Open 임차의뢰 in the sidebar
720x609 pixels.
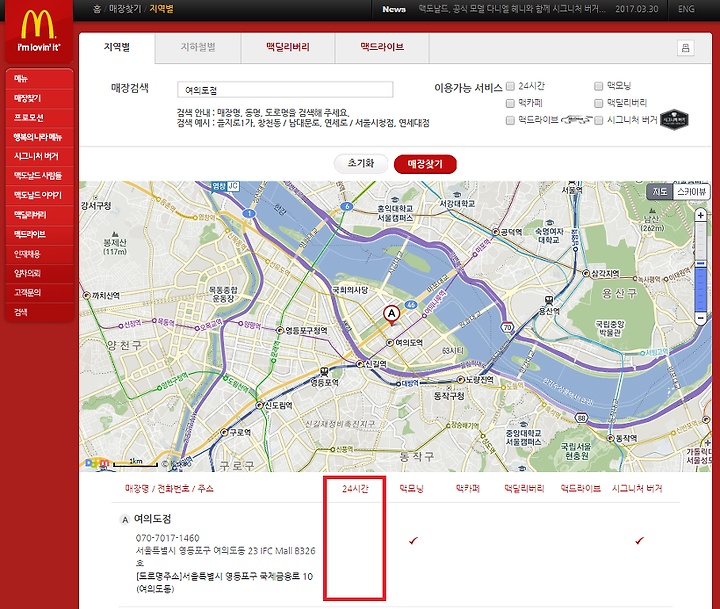(39, 273)
